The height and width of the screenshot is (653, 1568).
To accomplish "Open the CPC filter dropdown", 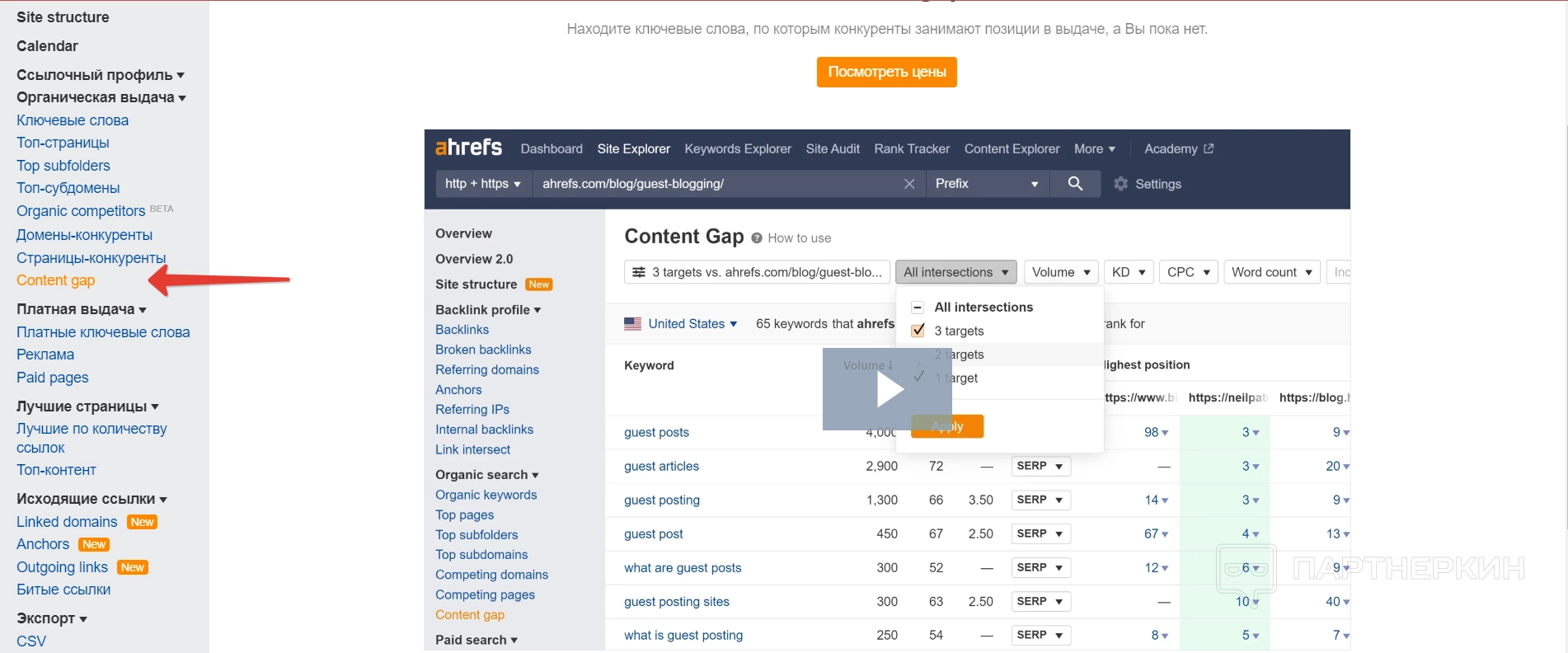I will [1188, 272].
